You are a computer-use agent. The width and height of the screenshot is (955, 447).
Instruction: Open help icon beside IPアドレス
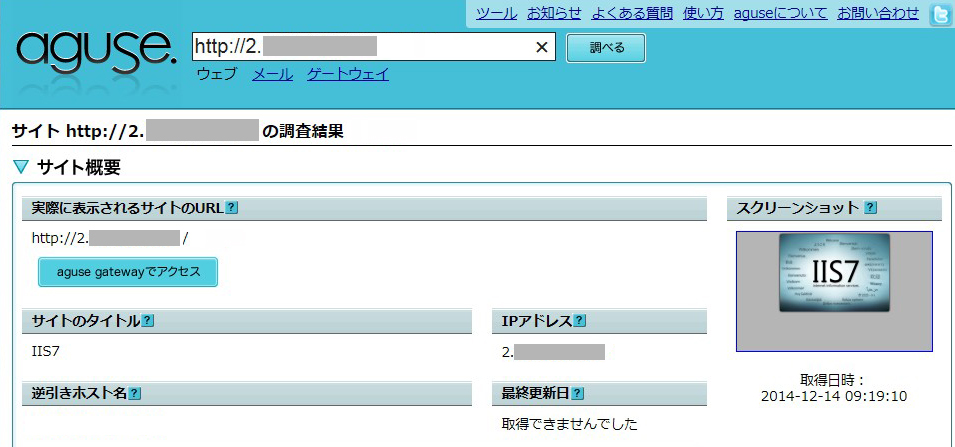tap(579, 321)
